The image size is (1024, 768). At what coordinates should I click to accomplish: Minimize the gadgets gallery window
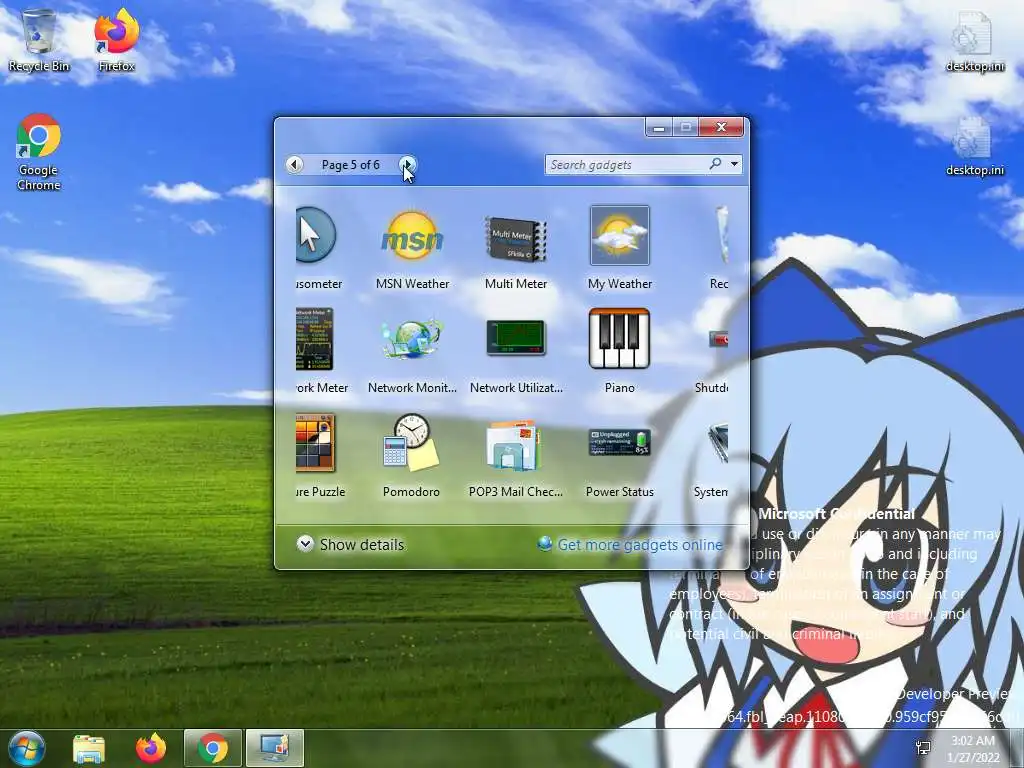tap(659, 127)
